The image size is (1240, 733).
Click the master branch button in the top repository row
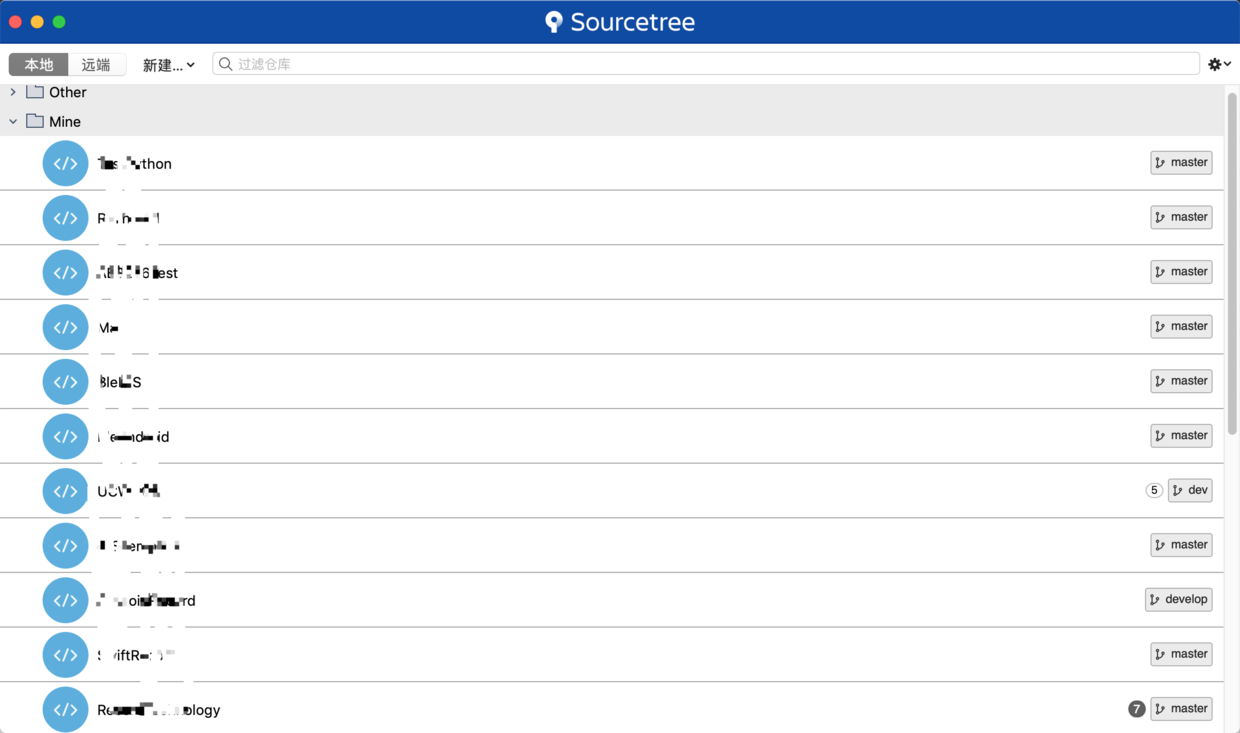click(1181, 162)
